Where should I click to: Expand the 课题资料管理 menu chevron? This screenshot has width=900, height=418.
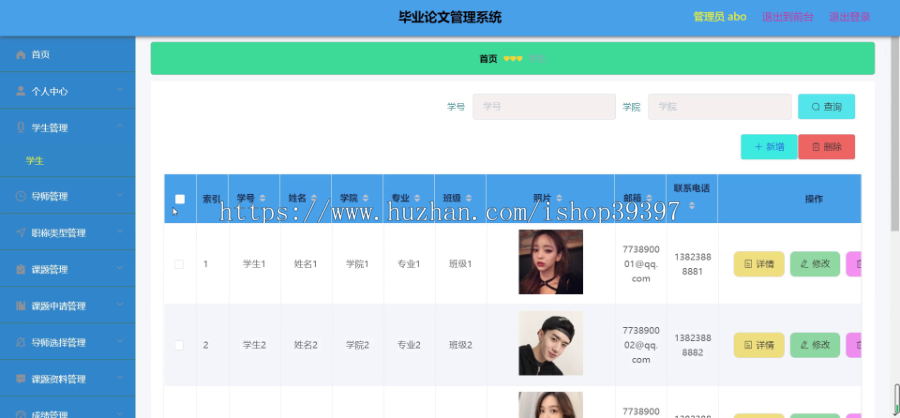pyautogui.click(x=120, y=378)
